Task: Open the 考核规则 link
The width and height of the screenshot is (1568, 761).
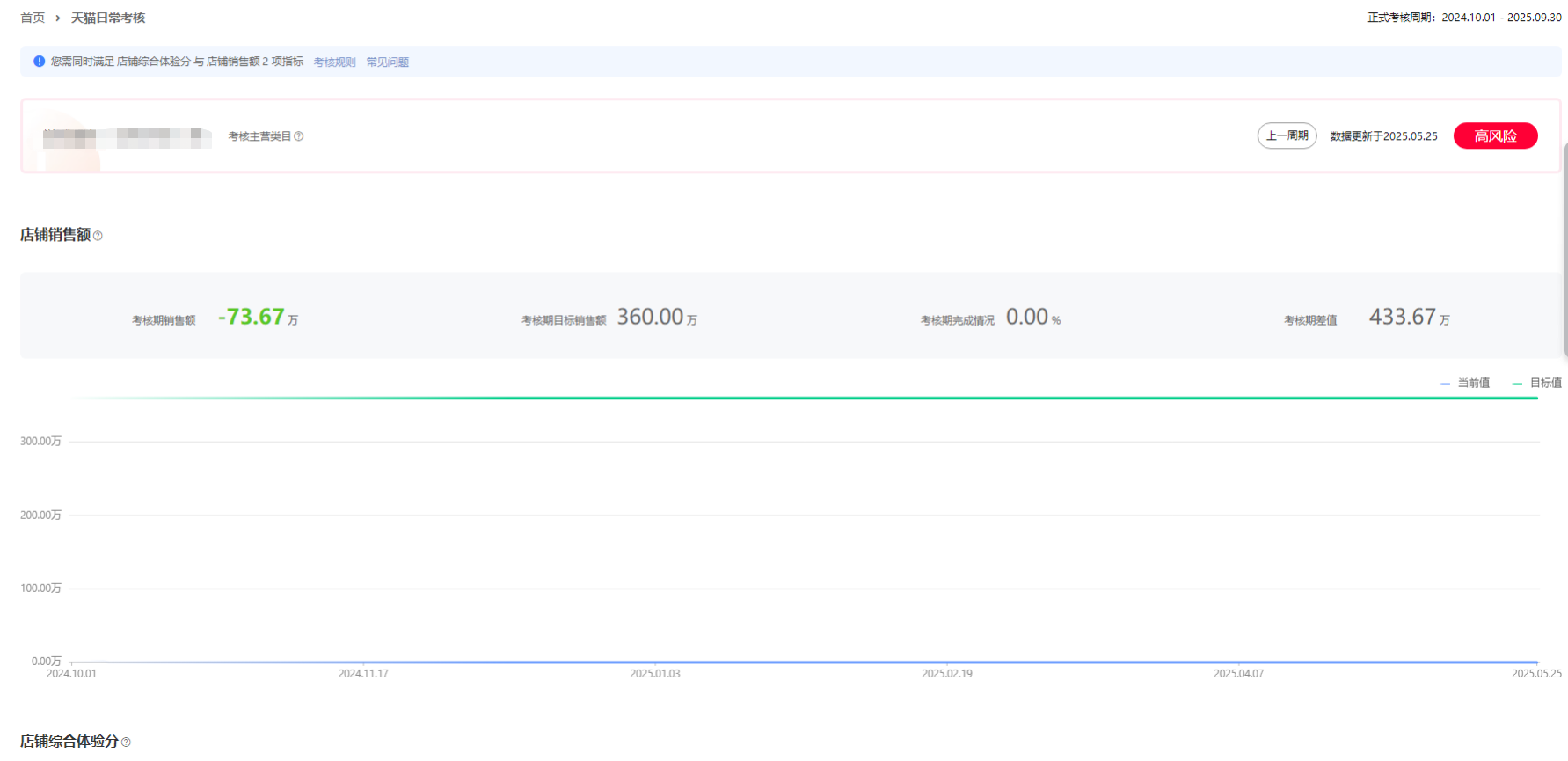Action: pos(334,62)
